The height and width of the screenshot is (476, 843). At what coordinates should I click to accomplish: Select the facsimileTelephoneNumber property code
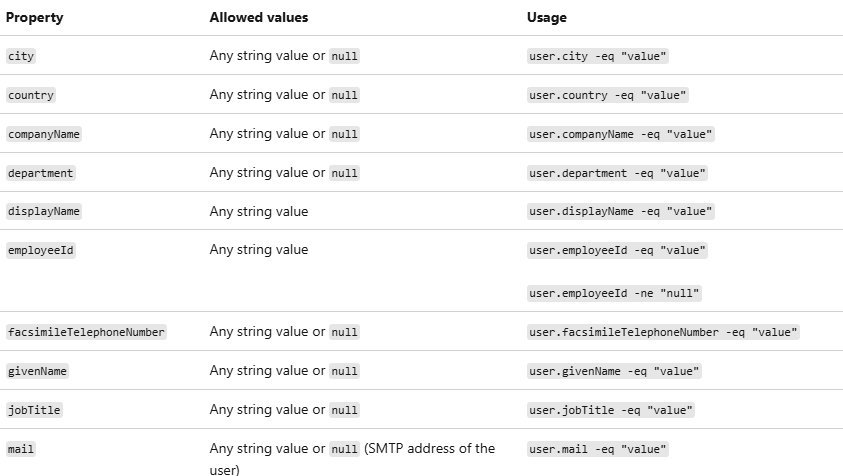[x=86, y=332]
